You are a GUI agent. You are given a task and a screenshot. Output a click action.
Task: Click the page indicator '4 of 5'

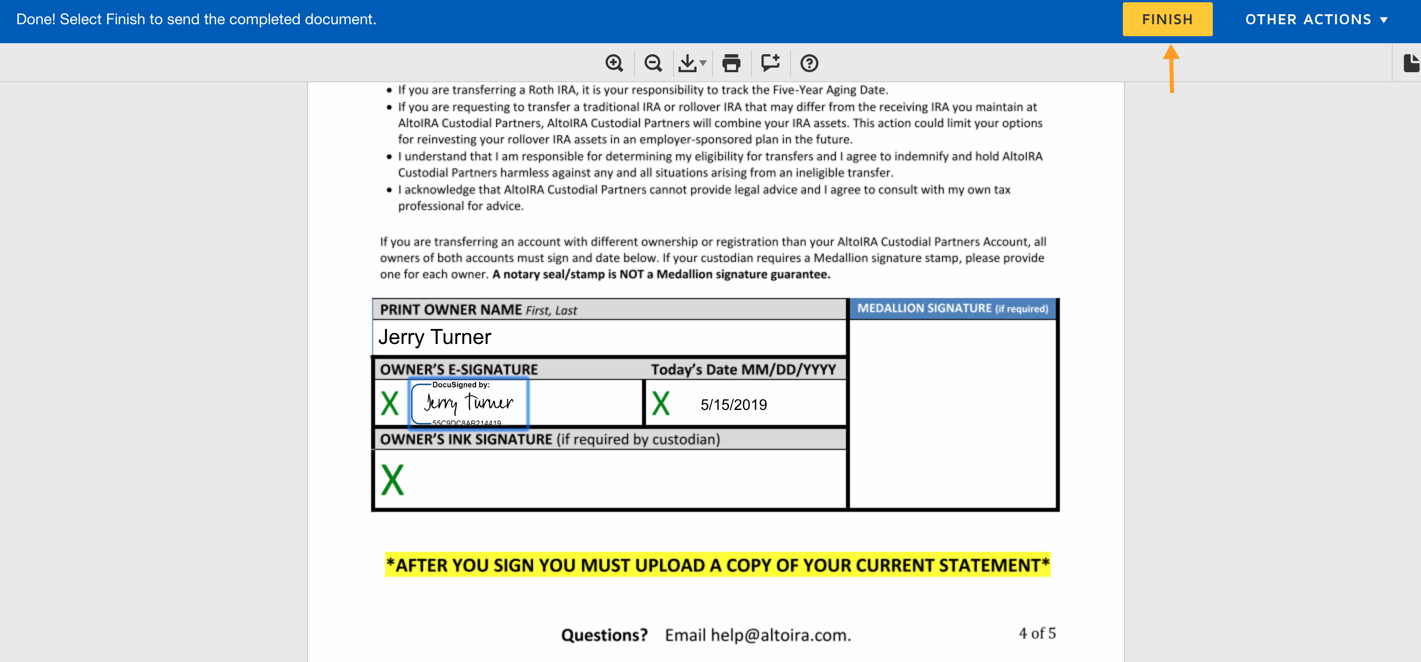point(1037,633)
